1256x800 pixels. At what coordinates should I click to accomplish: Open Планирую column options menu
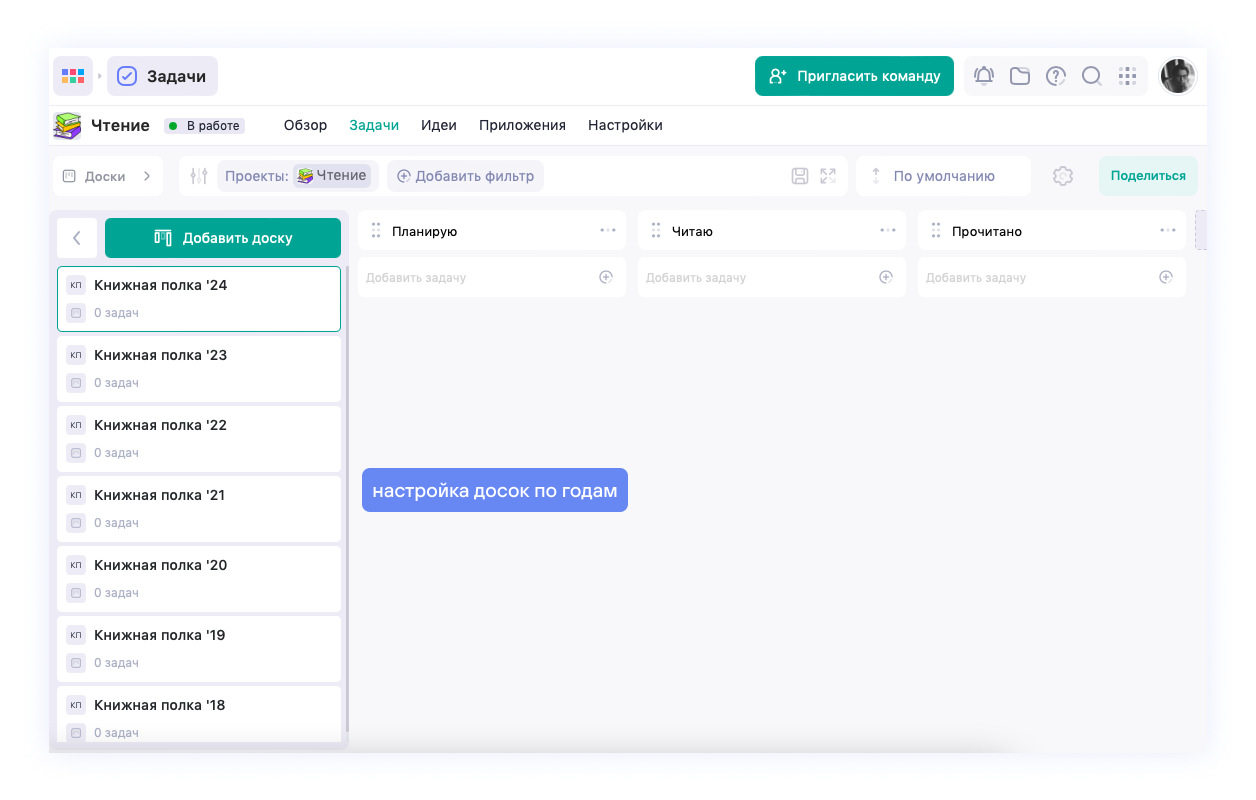[608, 231]
